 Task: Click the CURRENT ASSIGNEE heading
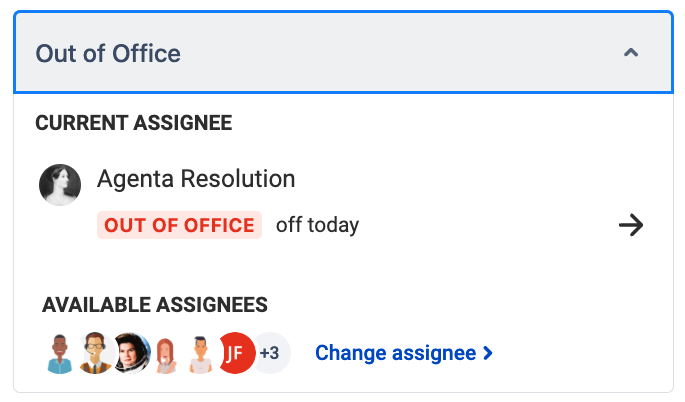(x=134, y=123)
